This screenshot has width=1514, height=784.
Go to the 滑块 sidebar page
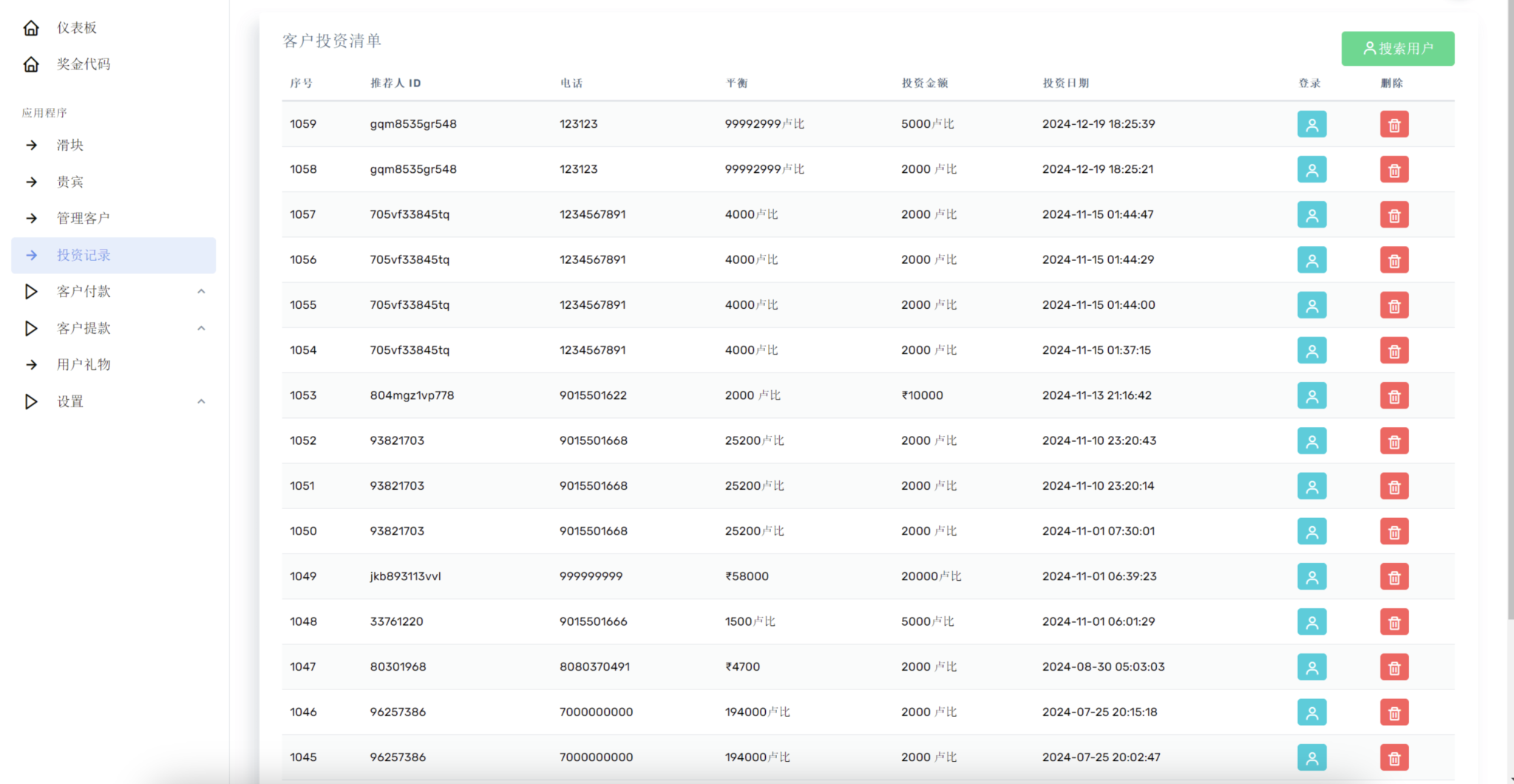70,146
